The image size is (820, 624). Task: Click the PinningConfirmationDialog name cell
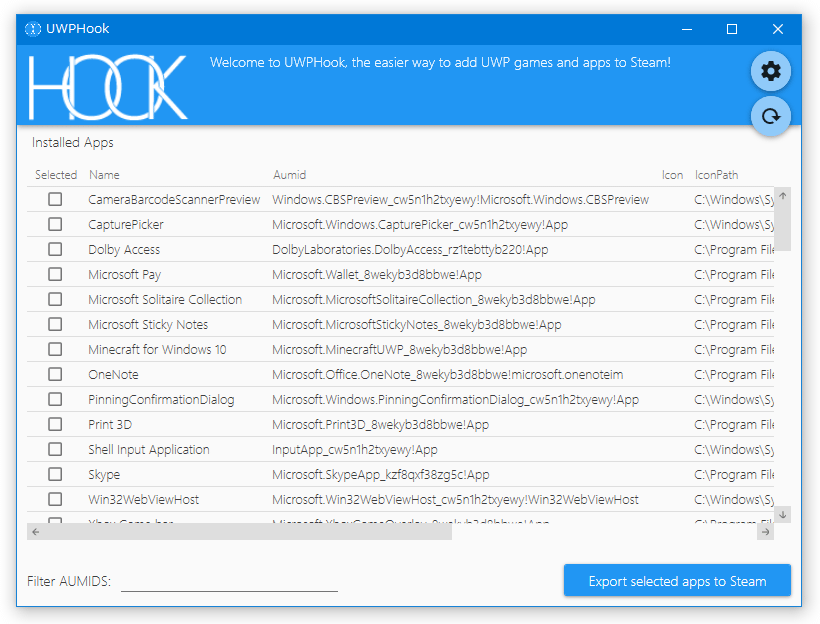(x=161, y=400)
